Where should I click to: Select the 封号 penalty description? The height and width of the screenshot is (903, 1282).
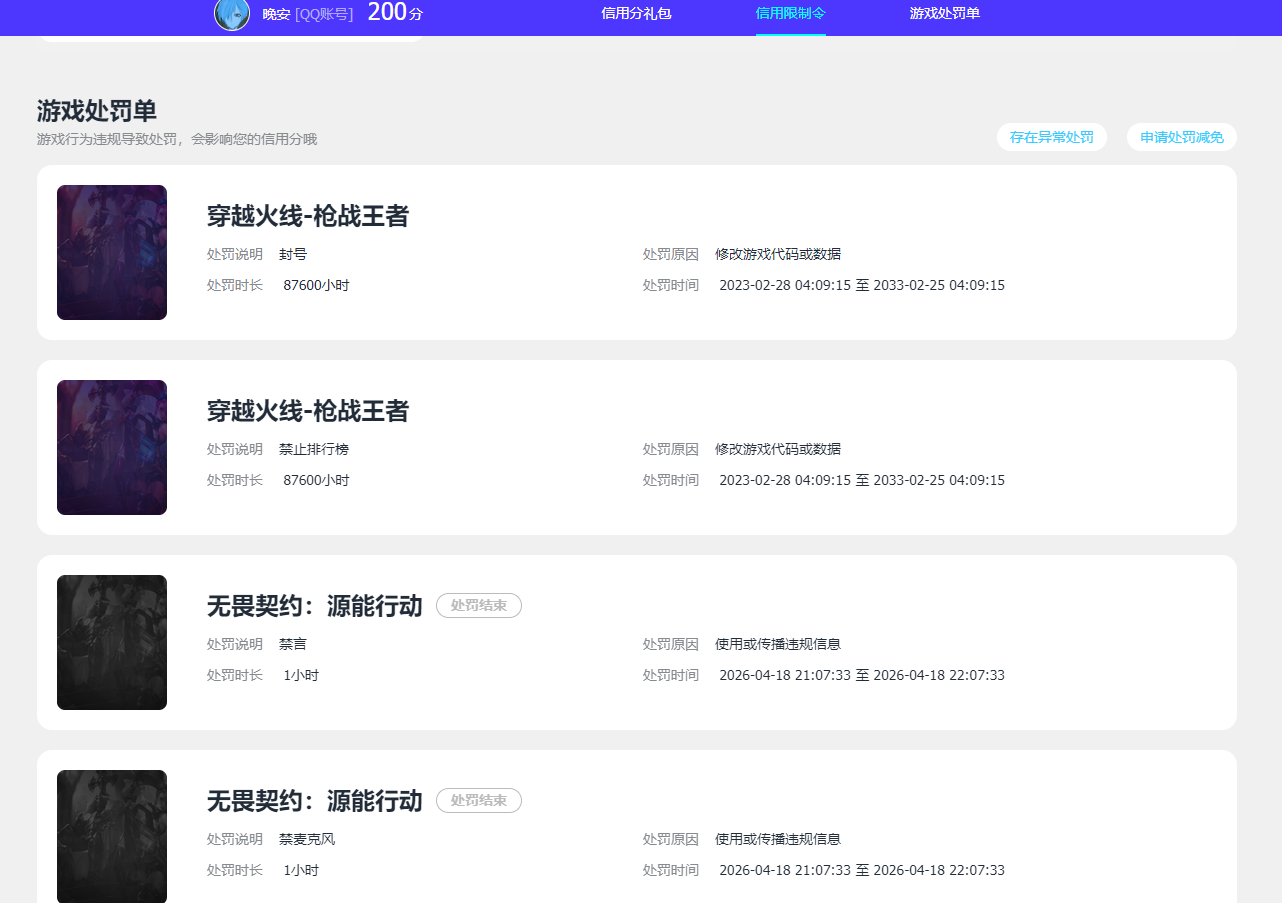coord(293,255)
